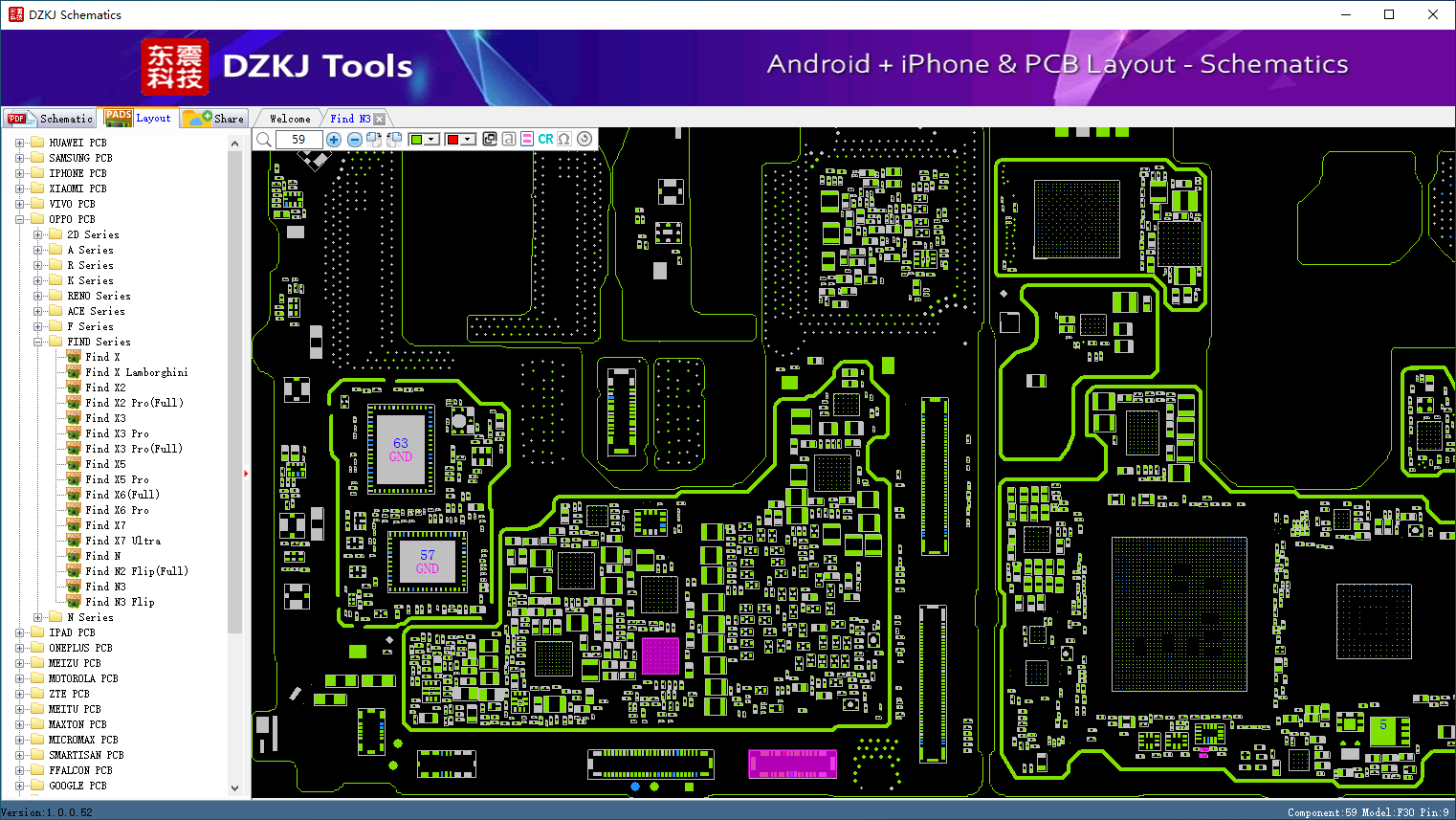Select the VIVO PCB folder
The height and width of the screenshot is (820, 1456).
click(x=72, y=204)
